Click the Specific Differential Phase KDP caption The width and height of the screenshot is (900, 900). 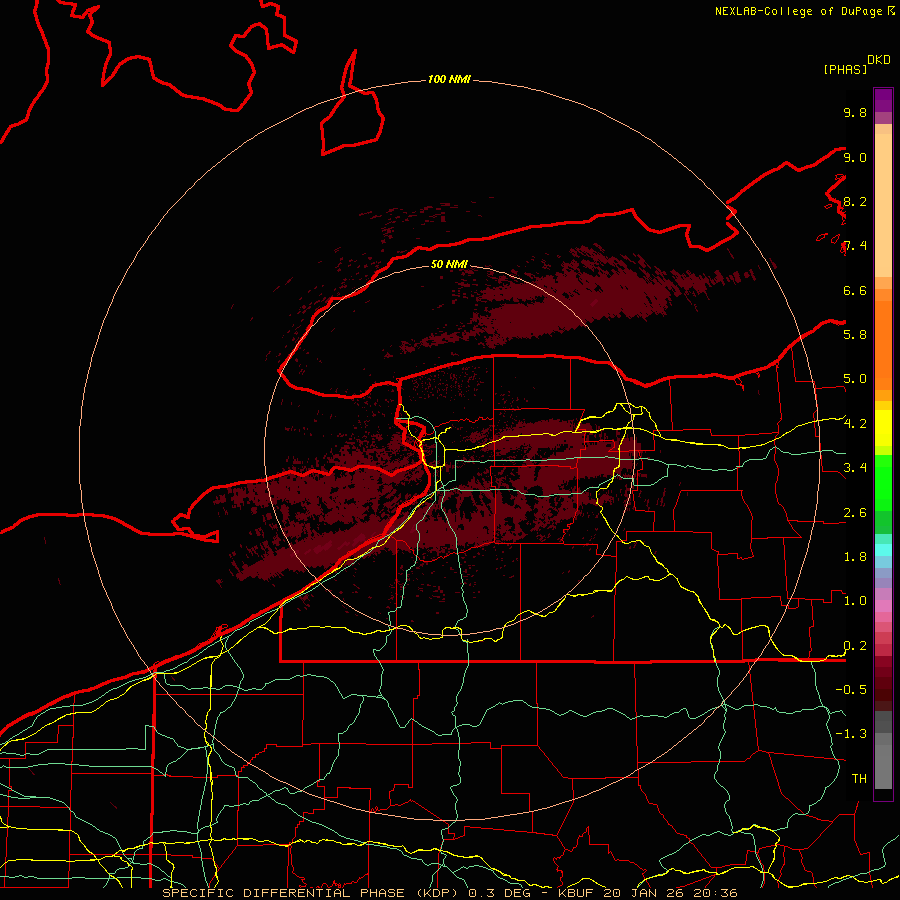(313, 893)
